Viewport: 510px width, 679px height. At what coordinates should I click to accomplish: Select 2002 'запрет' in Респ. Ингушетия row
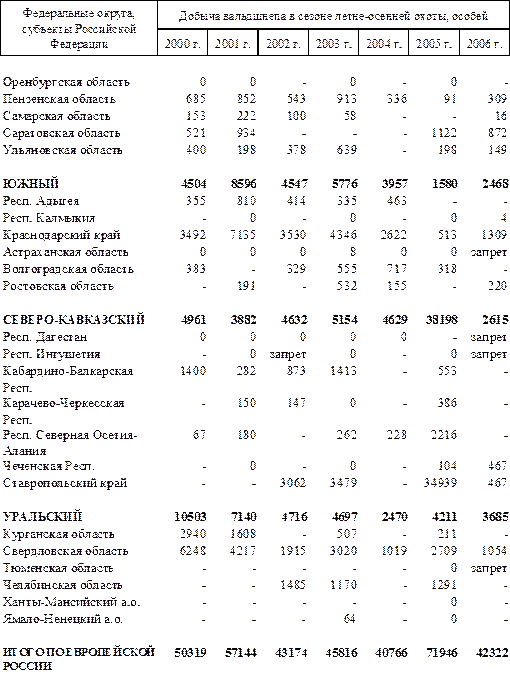coord(288,354)
